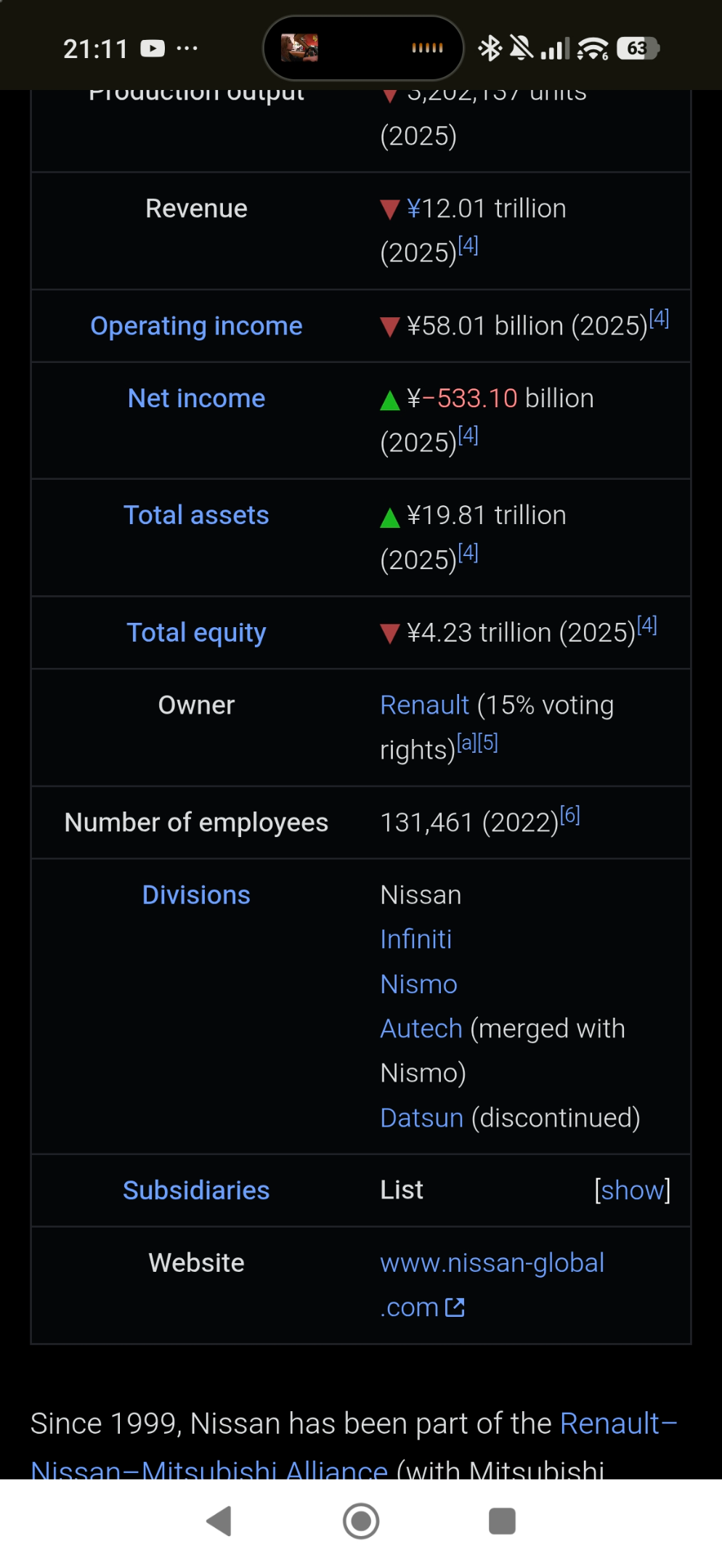Open the media thumbnail in the status pill
This screenshot has height=1568, width=722.
pos(299,48)
